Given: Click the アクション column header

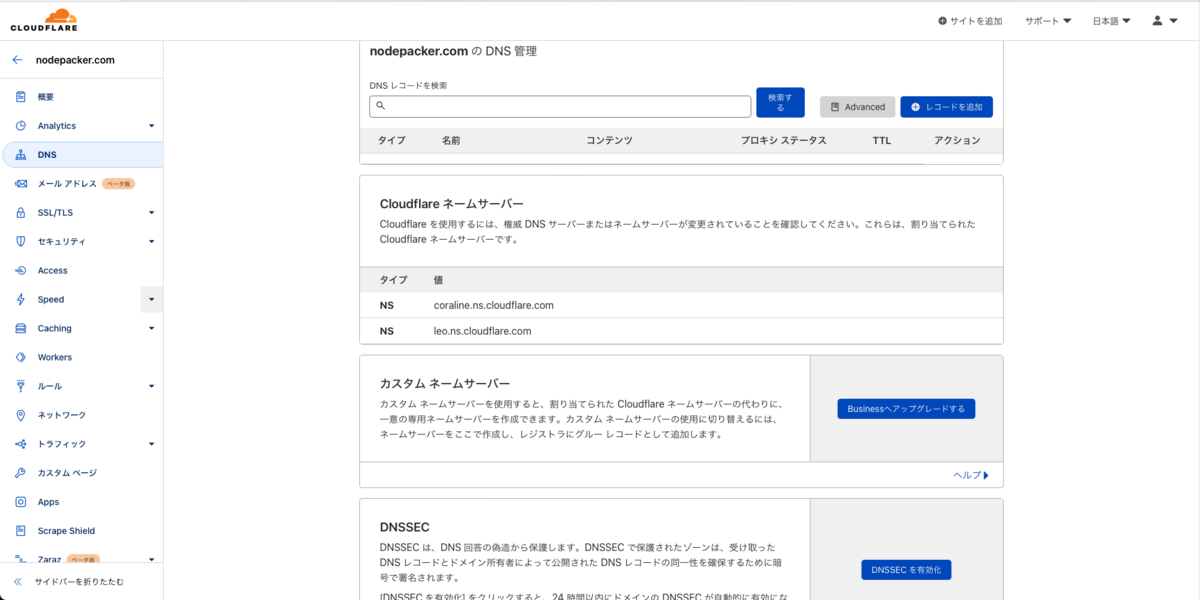Looking at the screenshot, I should [x=957, y=141].
